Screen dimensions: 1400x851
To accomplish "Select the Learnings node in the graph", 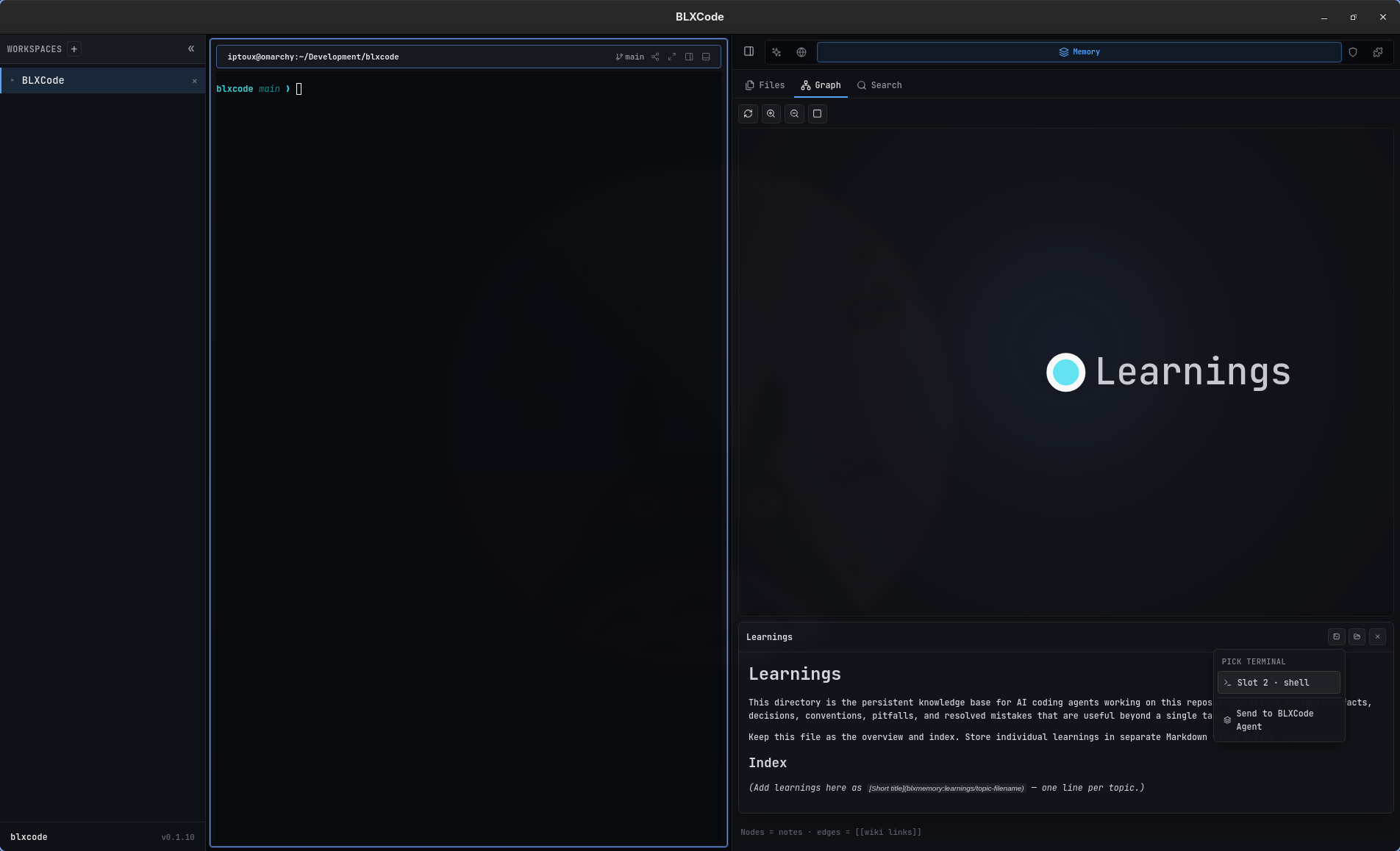I will (x=1065, y=373).
